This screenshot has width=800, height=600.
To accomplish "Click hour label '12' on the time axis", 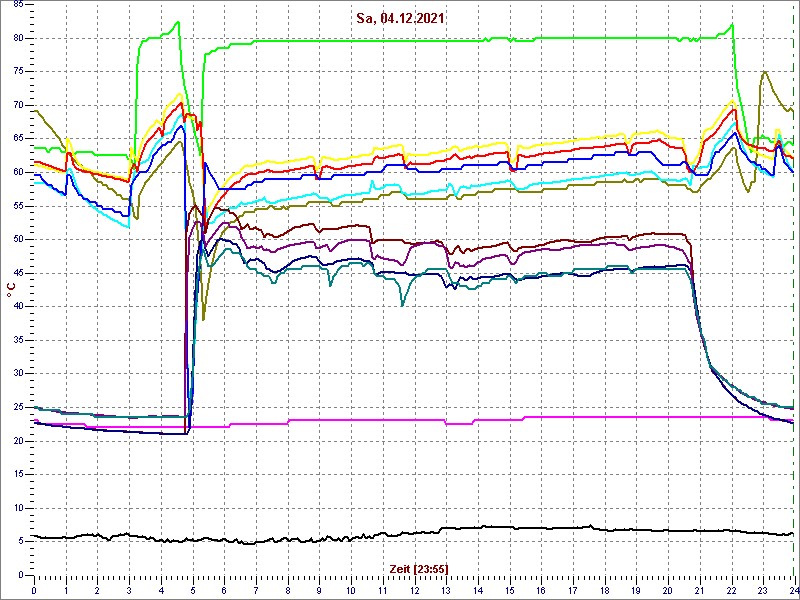I will pos(414,592).
